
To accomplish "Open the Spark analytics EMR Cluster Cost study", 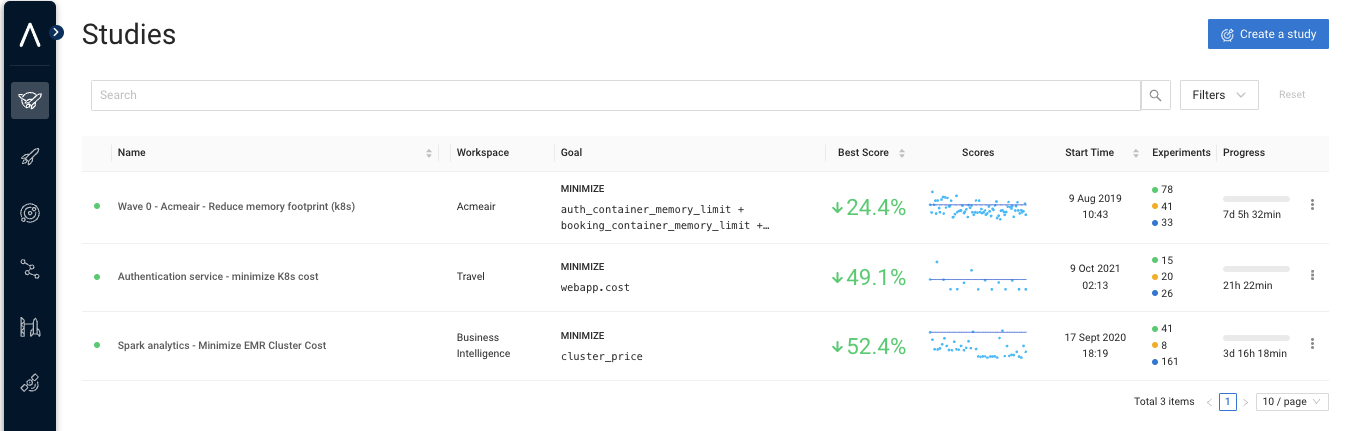I will click(221, 345).
